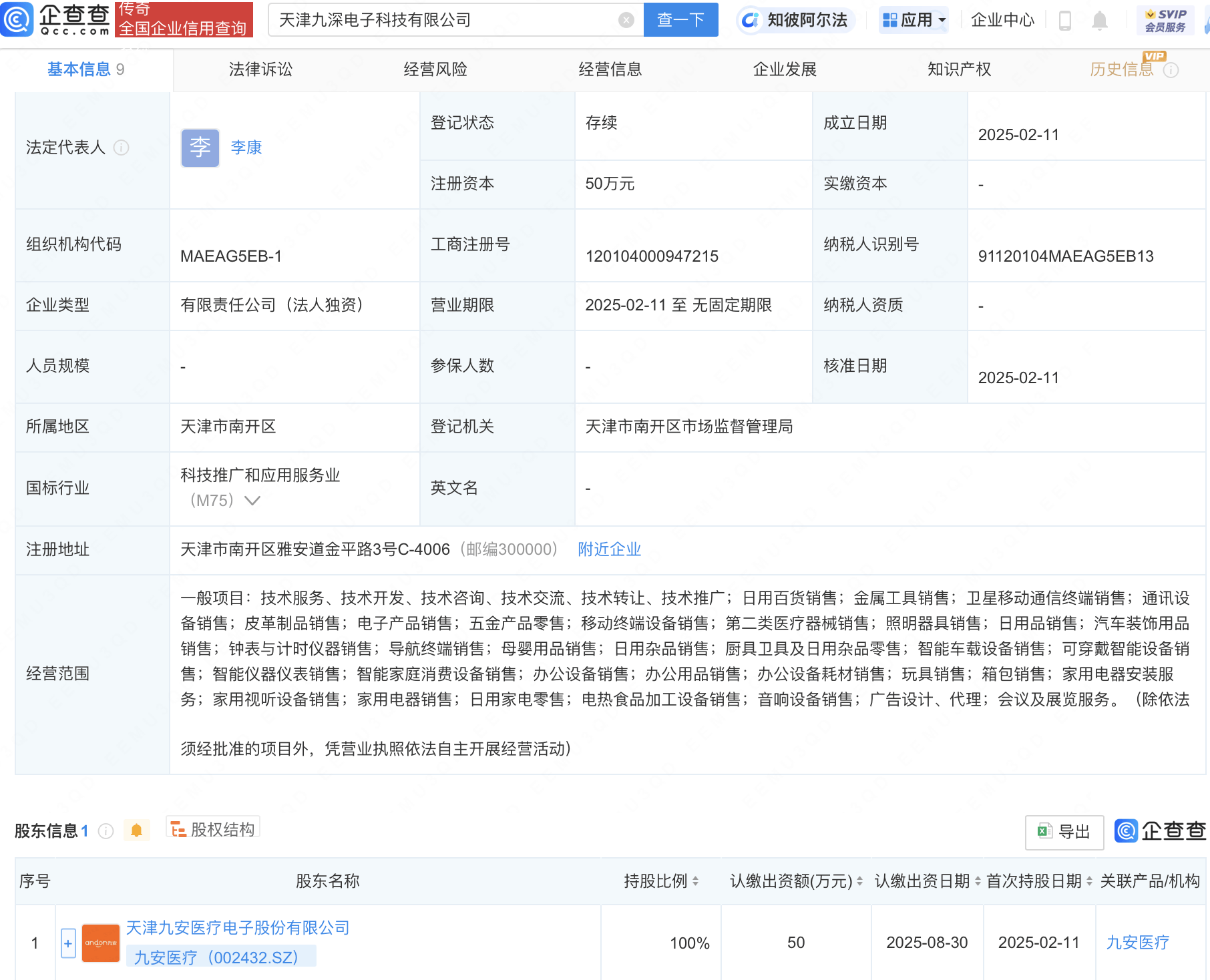The image size is (1210, 980).
Task: Switch to 经营信息 tab
Action: [610, 69]
